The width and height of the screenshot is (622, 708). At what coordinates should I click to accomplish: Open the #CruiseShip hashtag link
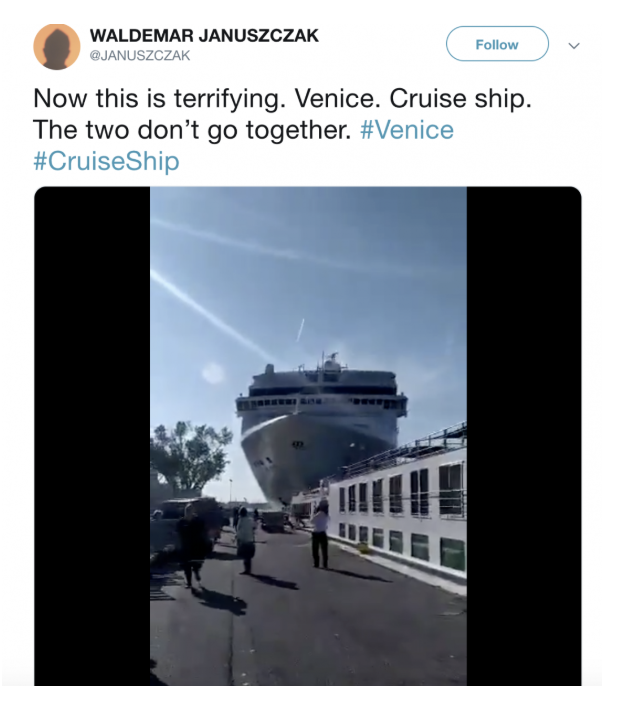point(106,161)
